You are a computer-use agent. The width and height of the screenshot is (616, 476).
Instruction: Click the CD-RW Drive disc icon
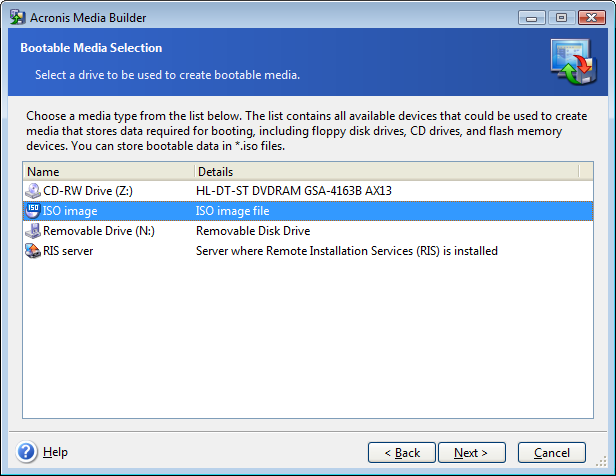33,190
